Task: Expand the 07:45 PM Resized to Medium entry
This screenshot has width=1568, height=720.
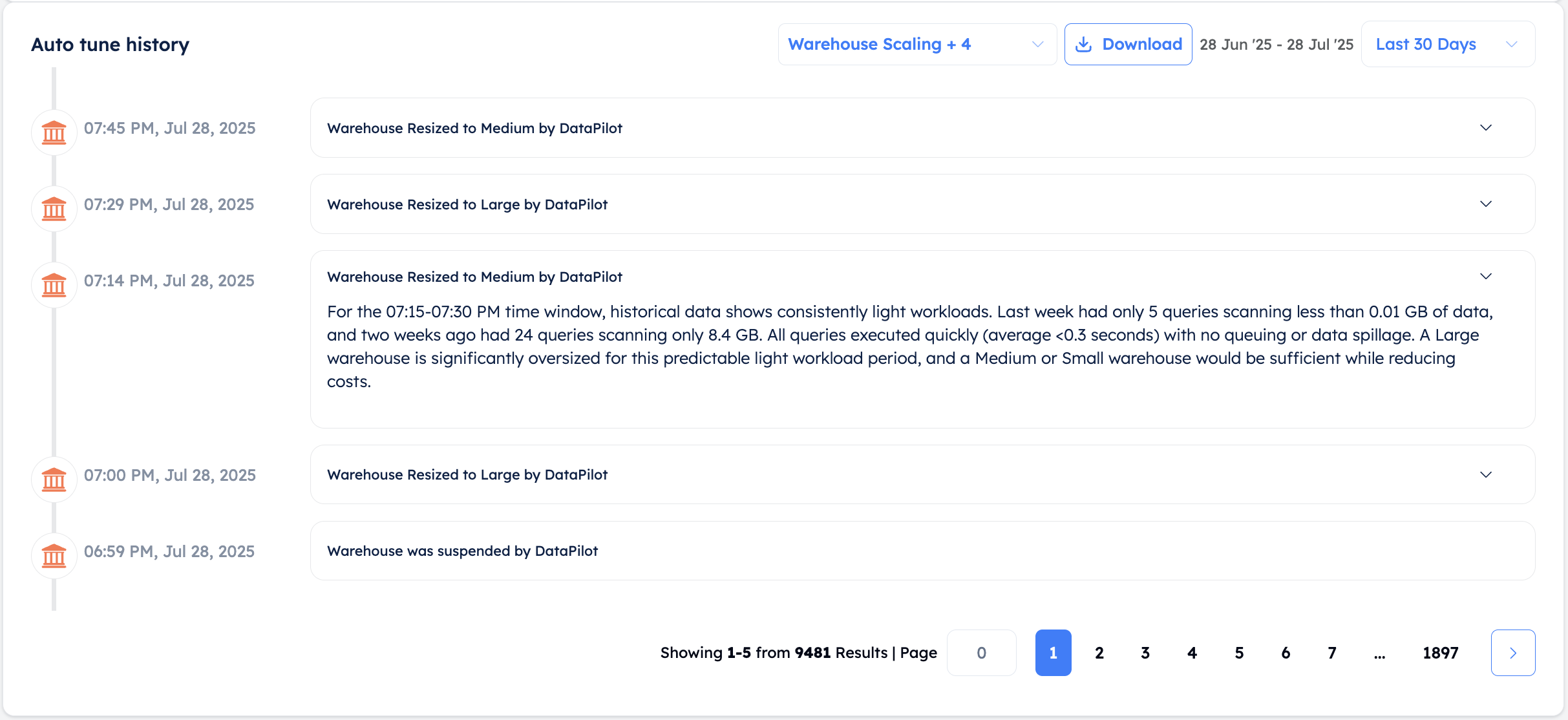Action: 1486,128
